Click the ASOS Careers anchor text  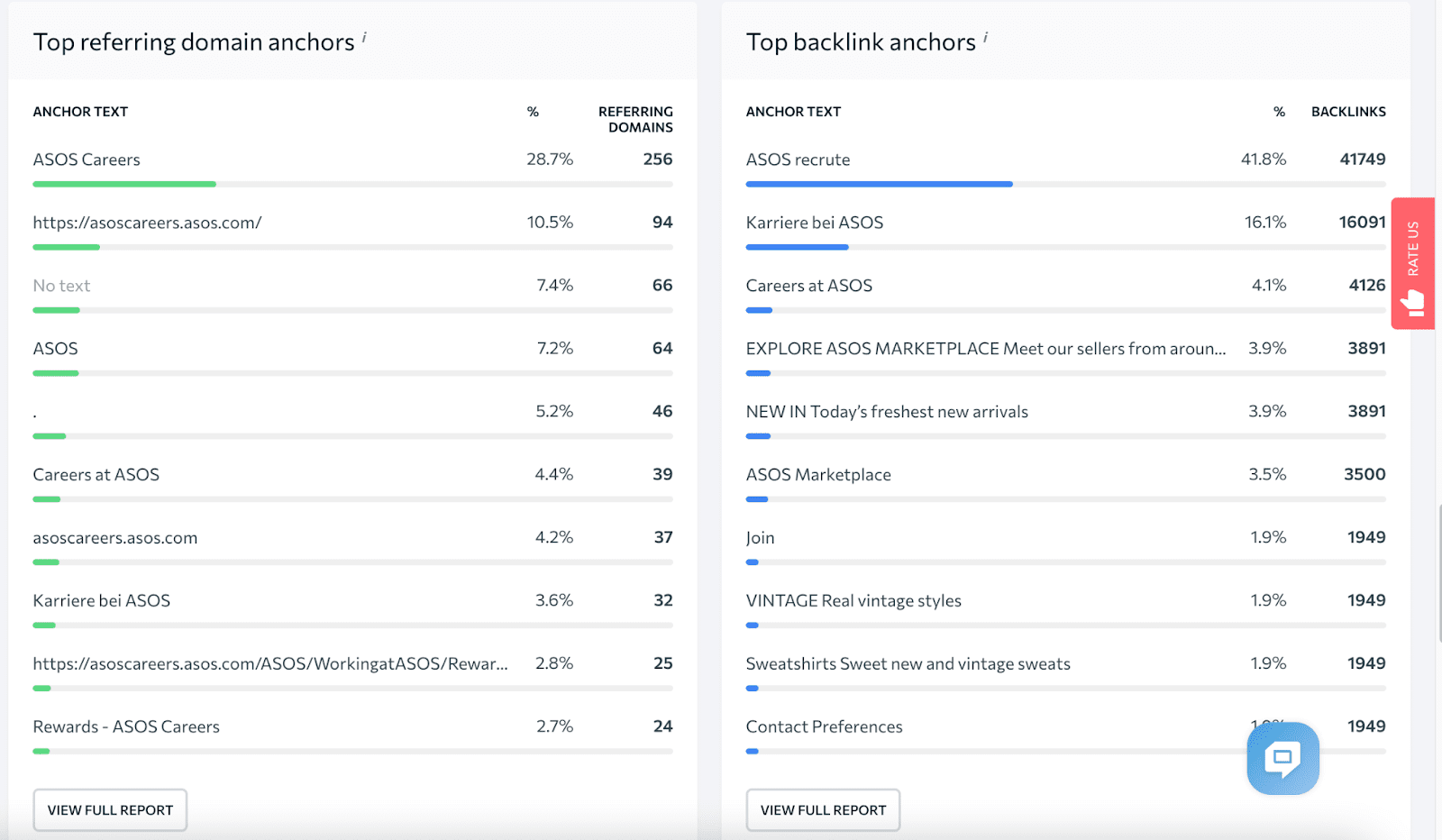87,160
